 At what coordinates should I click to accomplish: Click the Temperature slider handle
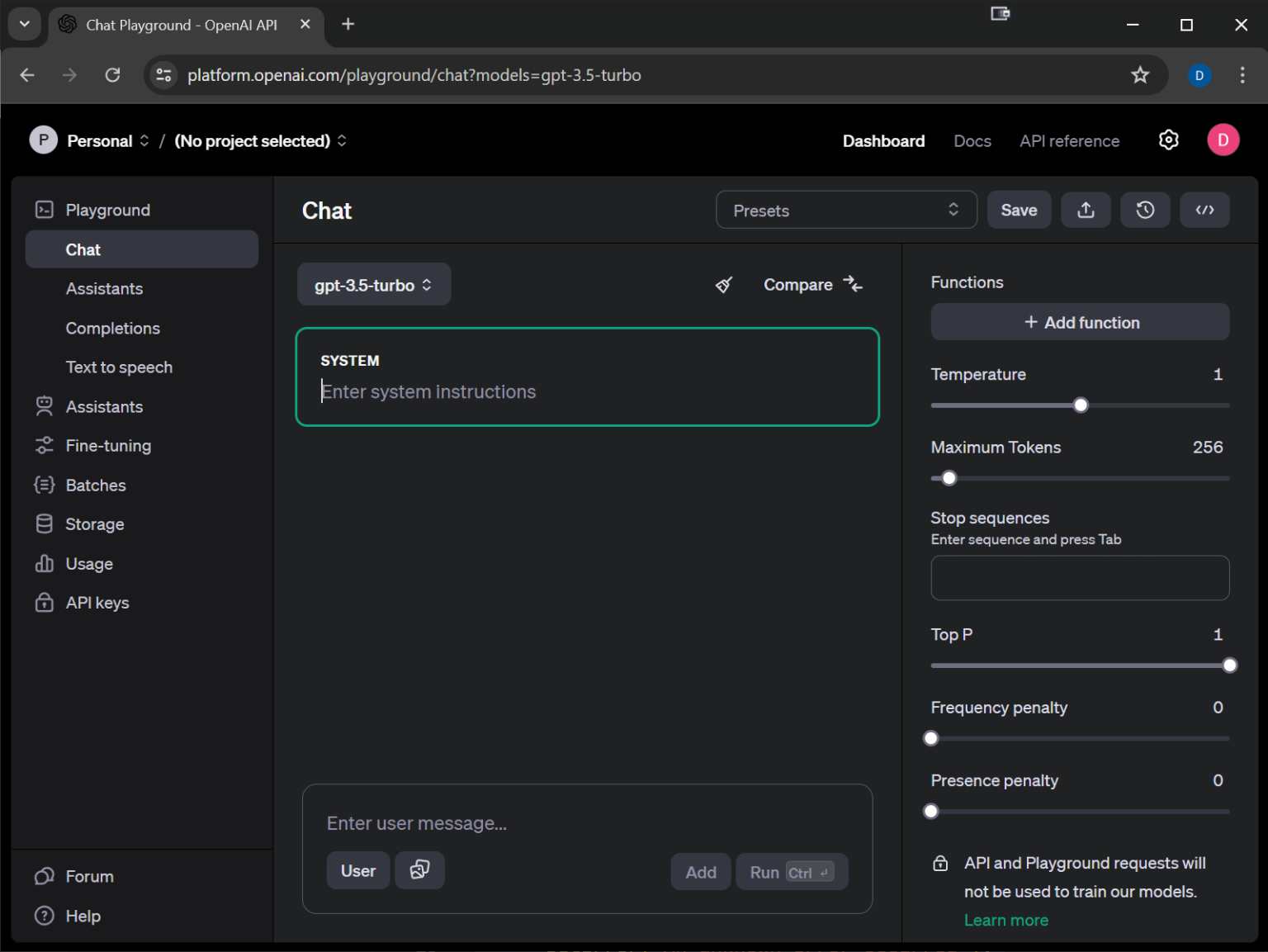coord(1081,405)
